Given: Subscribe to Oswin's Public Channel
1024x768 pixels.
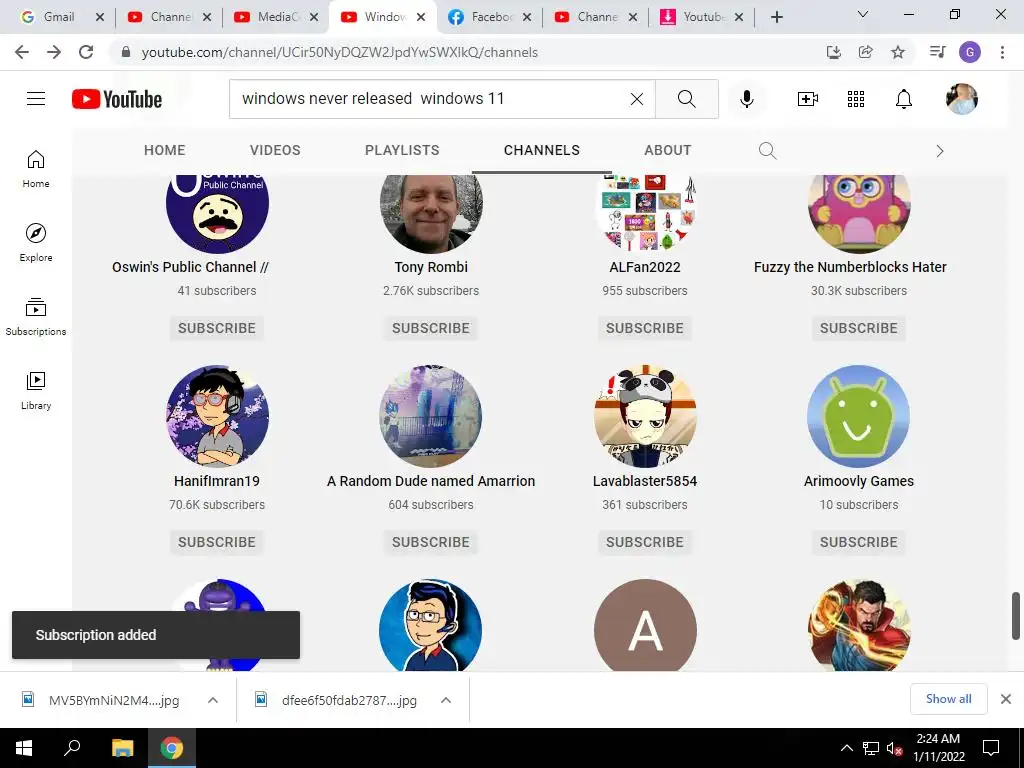Looking at the screenshot, I should click(x=217, y=328).
